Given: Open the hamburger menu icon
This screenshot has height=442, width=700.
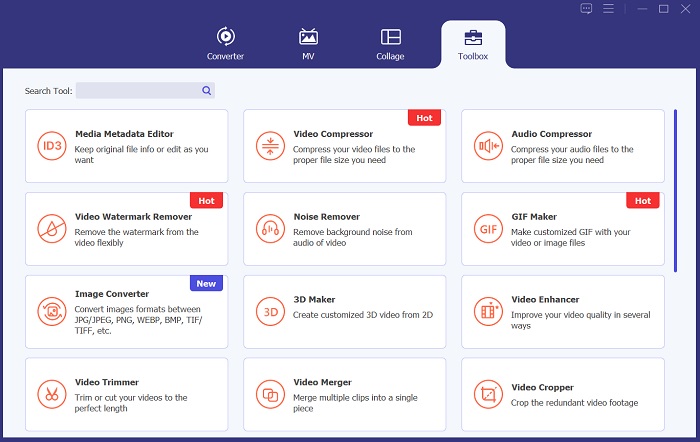Looking at the screenshot, I should 608,8.
